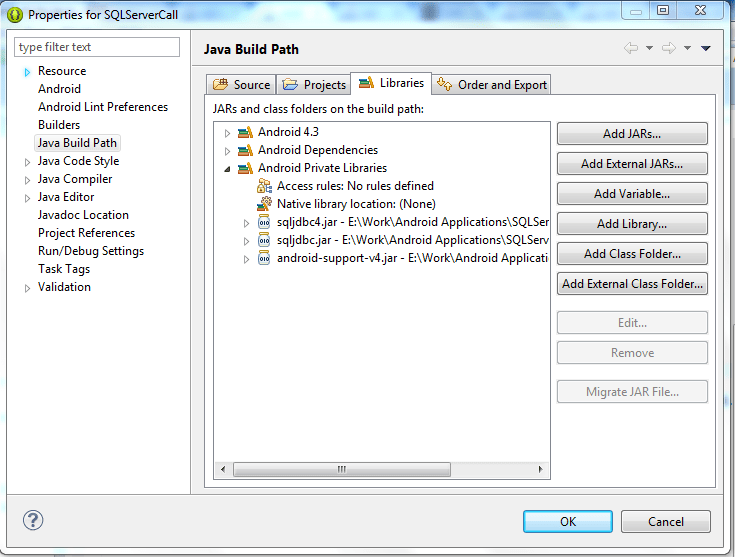The image size is (735, 557).
Task: Expand the Java Code Style node
Action: pos(27,162)
